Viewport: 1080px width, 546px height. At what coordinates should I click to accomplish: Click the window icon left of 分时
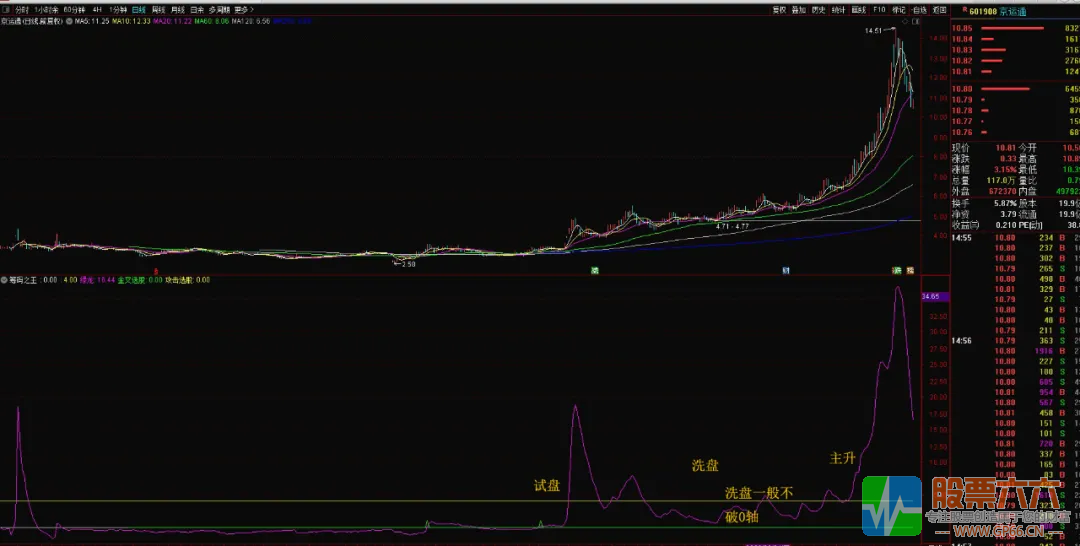[5, 9]
